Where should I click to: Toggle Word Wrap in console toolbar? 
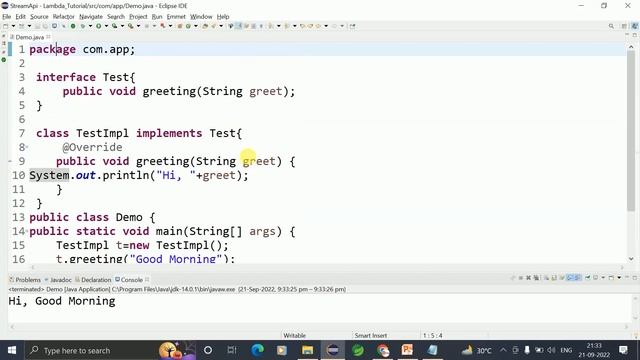562,278
